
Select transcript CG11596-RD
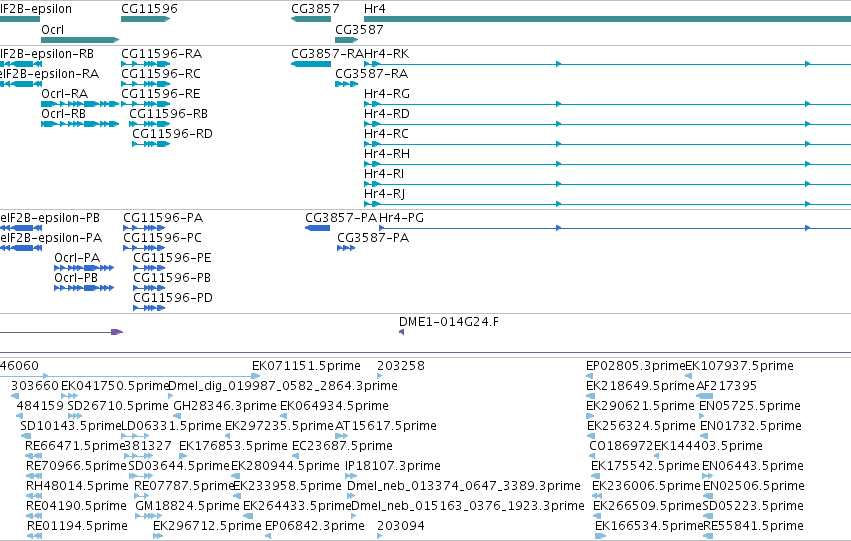pos(173,134)
